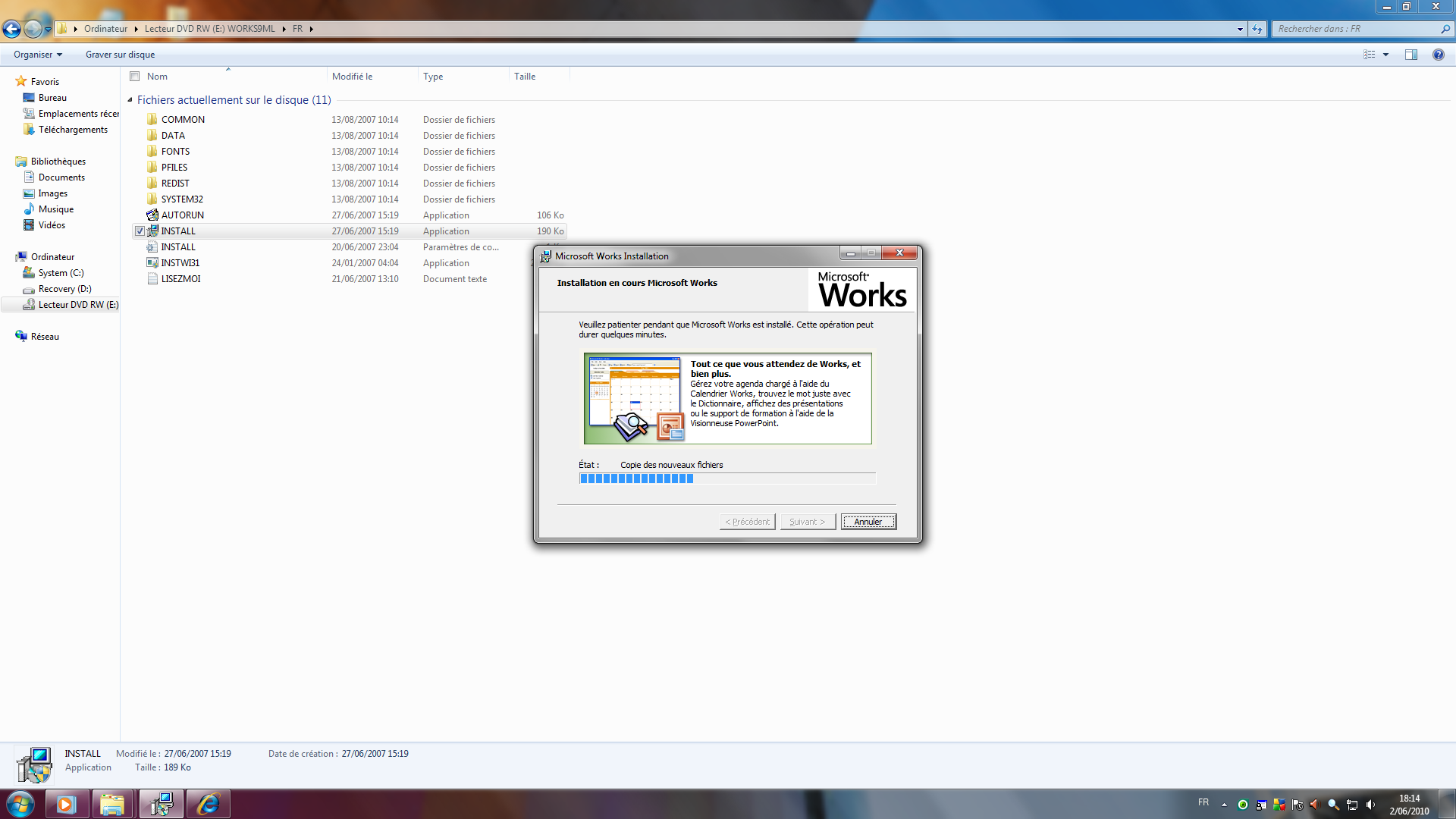This screenshot has height=819, width=1456.
Task: Click the blue installation progress bar
Action: tap(726, 479)
